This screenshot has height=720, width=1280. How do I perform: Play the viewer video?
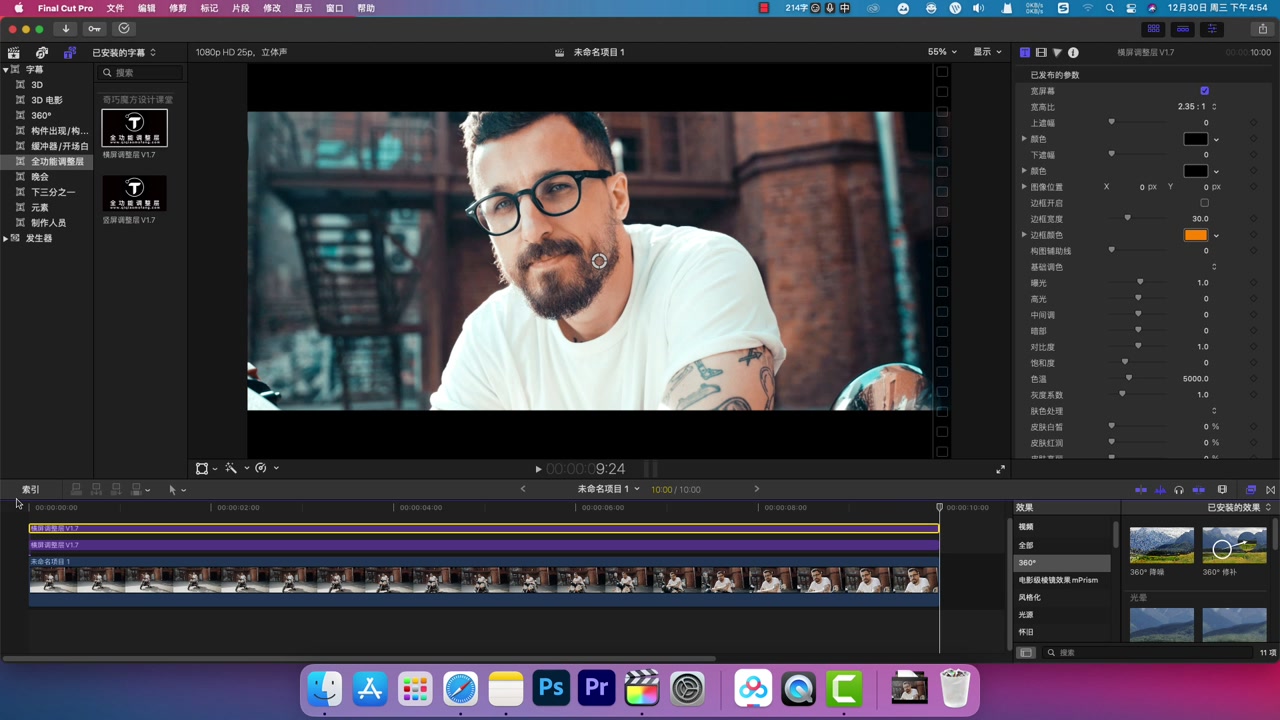click(x=538, y=469)
